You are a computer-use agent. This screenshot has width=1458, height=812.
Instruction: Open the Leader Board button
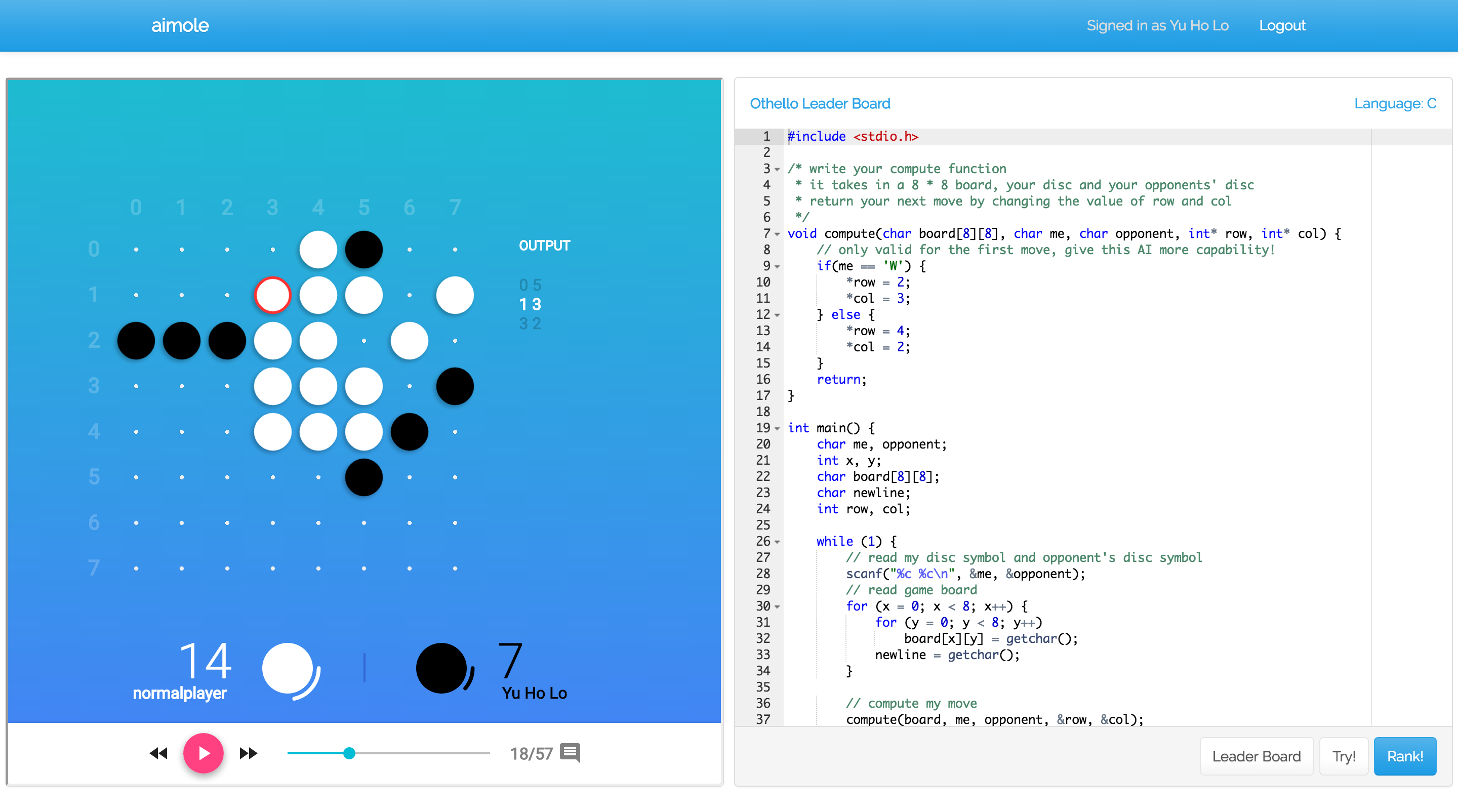pos(1256,756)
